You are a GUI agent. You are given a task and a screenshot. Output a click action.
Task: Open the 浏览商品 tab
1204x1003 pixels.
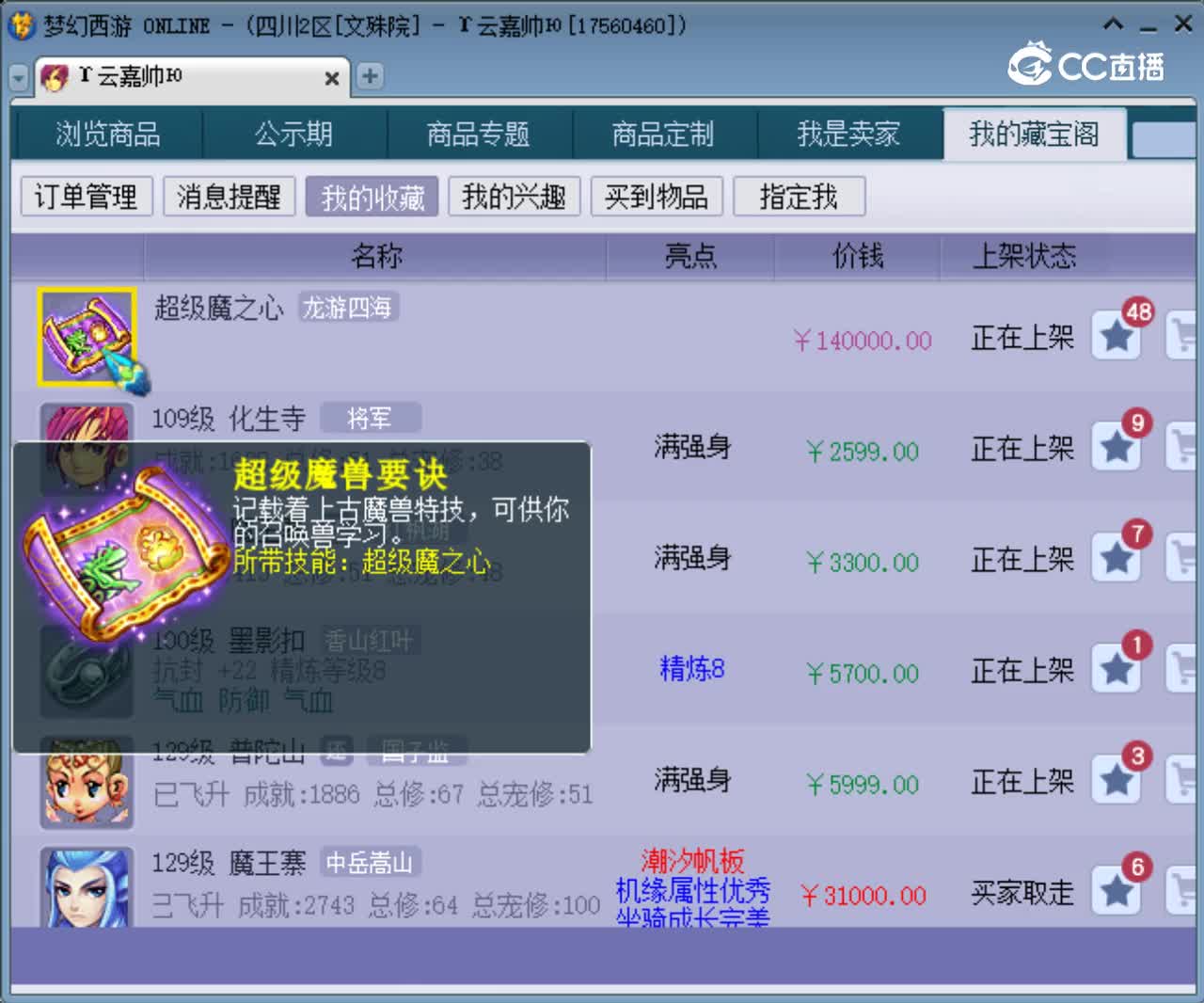click(x=108, y=134)
